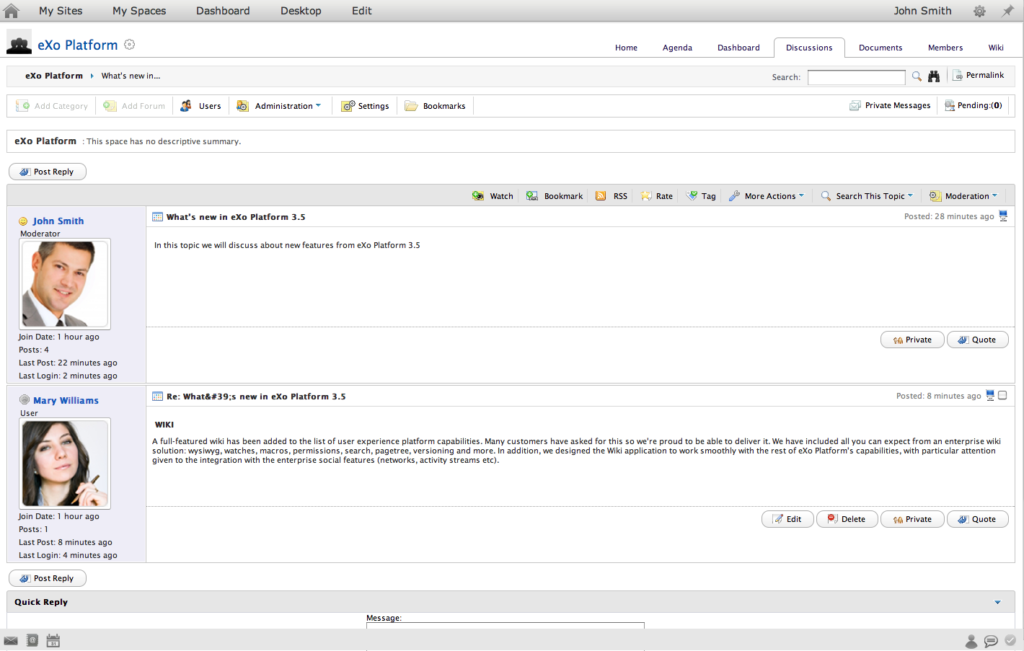Switch to the Discussions tab

[809, 48]
